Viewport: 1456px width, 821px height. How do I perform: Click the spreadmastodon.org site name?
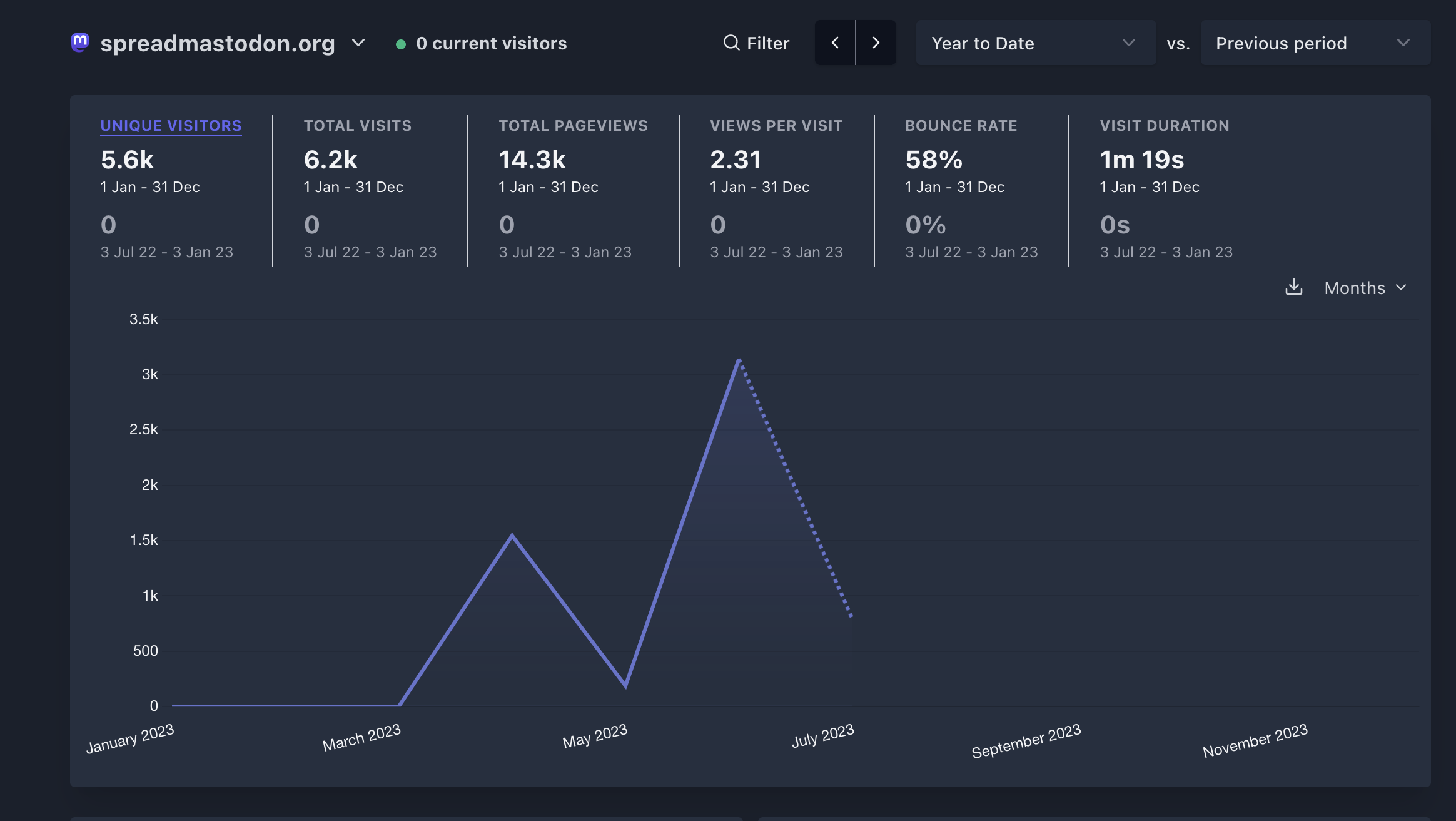(218, 43)
